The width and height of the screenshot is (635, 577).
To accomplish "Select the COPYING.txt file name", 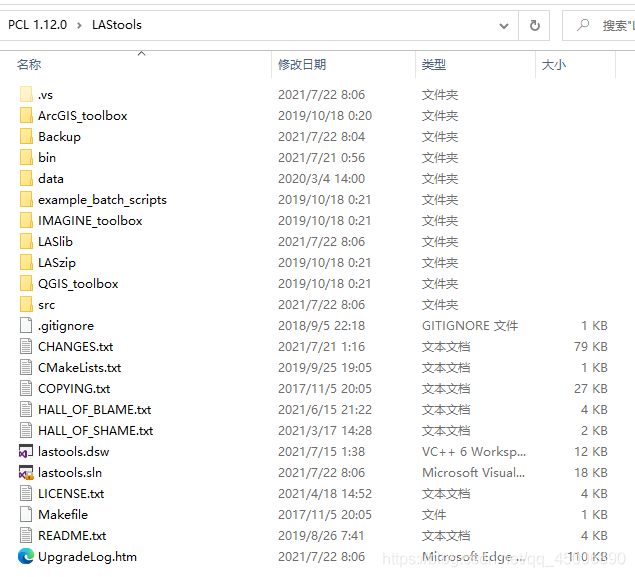I will 74,389.
